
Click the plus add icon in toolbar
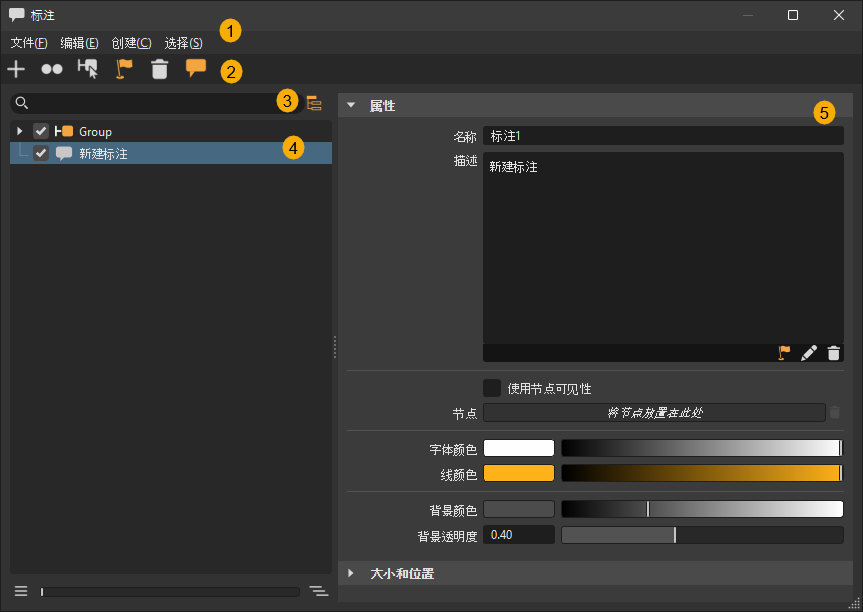pos(16,69)
